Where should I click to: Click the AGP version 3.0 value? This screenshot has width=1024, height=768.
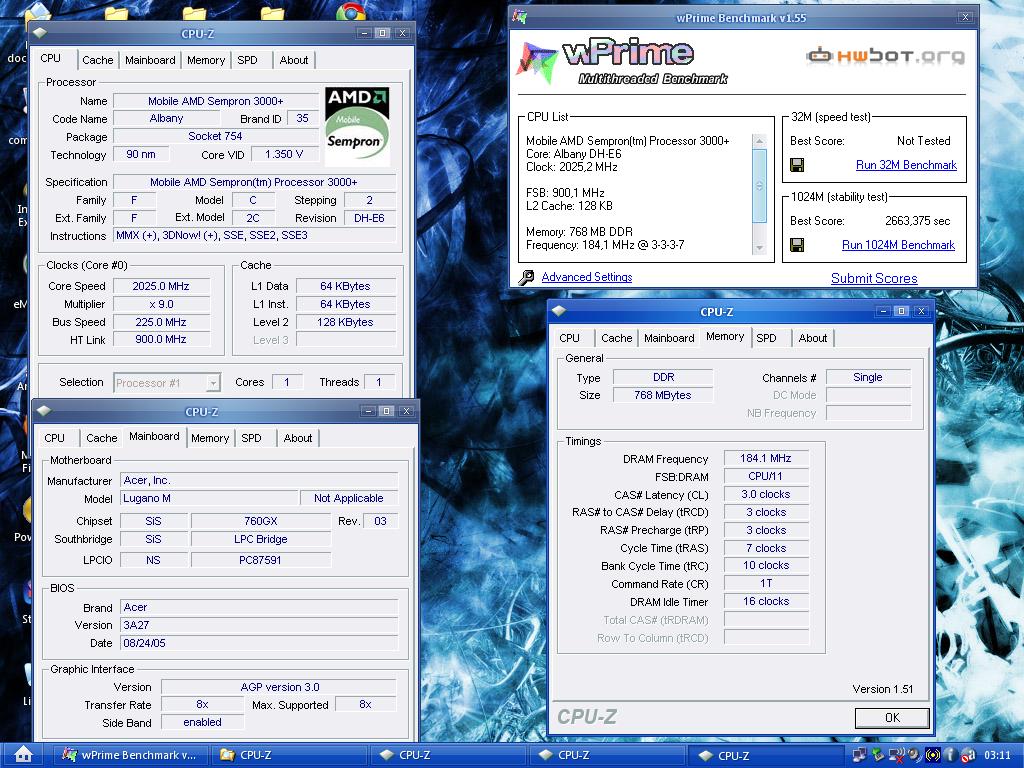click(x=280, y=687)
